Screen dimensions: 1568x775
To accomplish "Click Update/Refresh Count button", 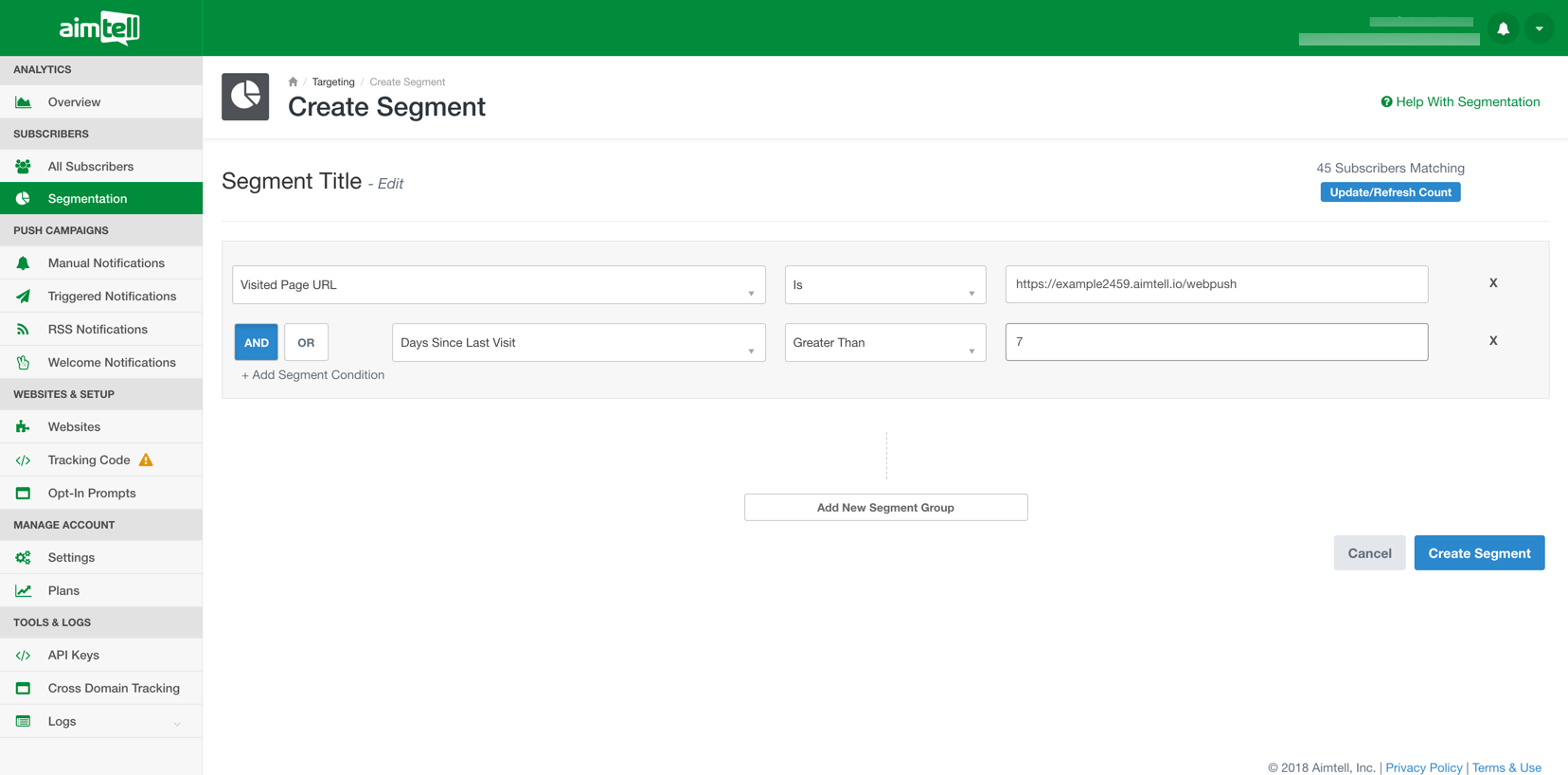I will [x=1390, y=192].
